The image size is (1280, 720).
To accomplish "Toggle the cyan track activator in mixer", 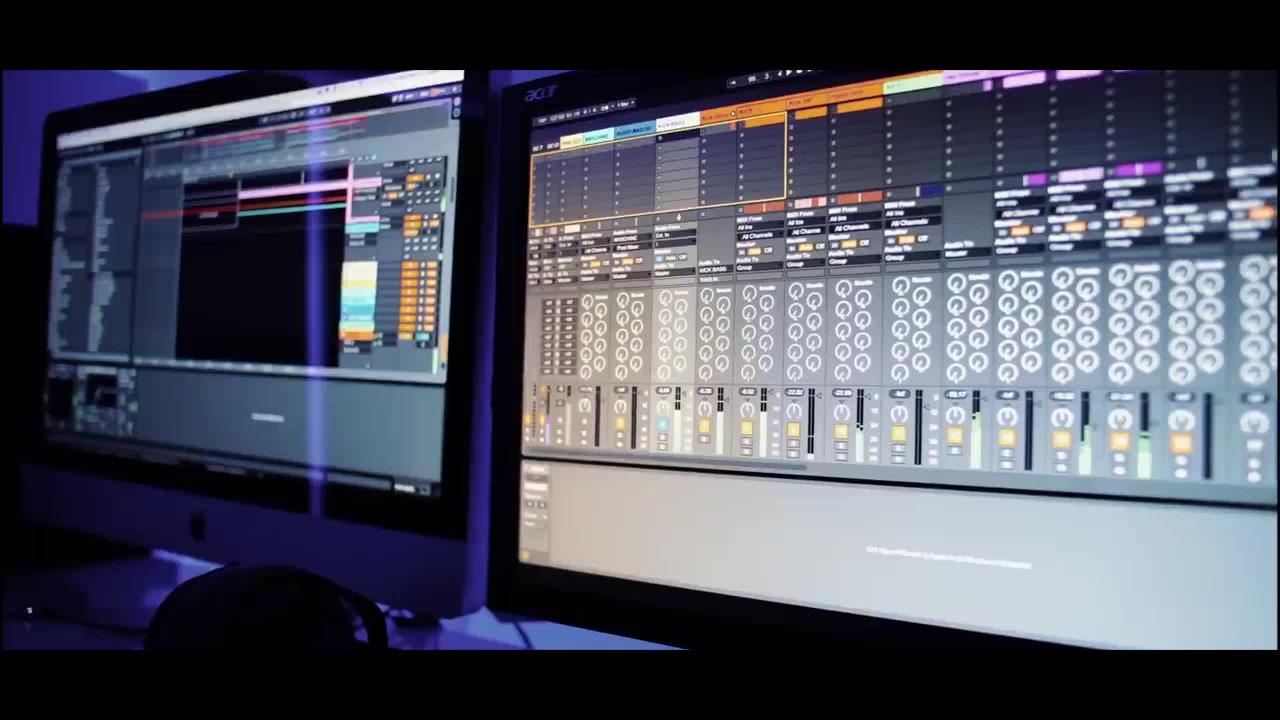I will [x=662, y=424].
